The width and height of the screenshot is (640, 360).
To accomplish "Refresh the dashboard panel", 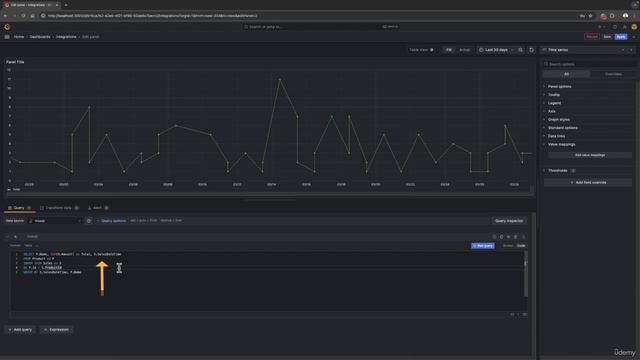I will click(x=531, y=50).
